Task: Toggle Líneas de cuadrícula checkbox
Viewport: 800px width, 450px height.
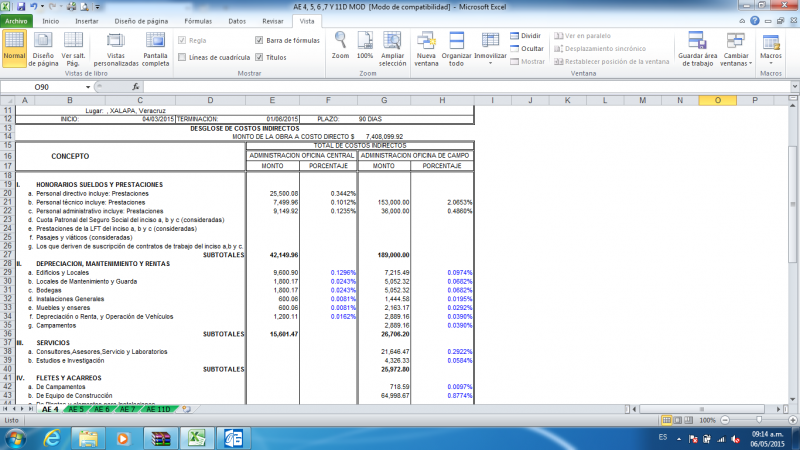Action: (x=183, y=58)
